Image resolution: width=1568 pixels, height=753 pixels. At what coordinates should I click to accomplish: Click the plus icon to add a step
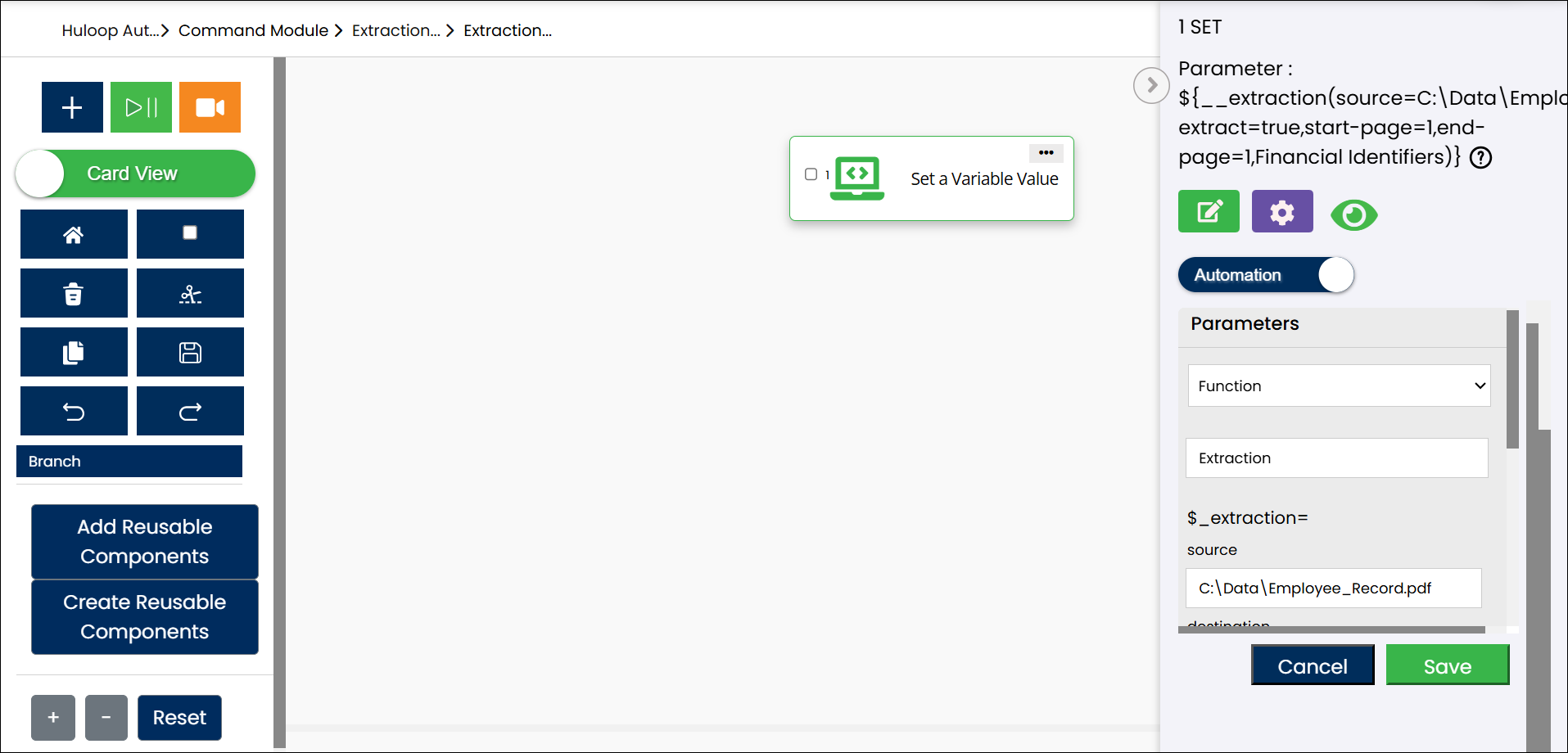click(72, 107)
